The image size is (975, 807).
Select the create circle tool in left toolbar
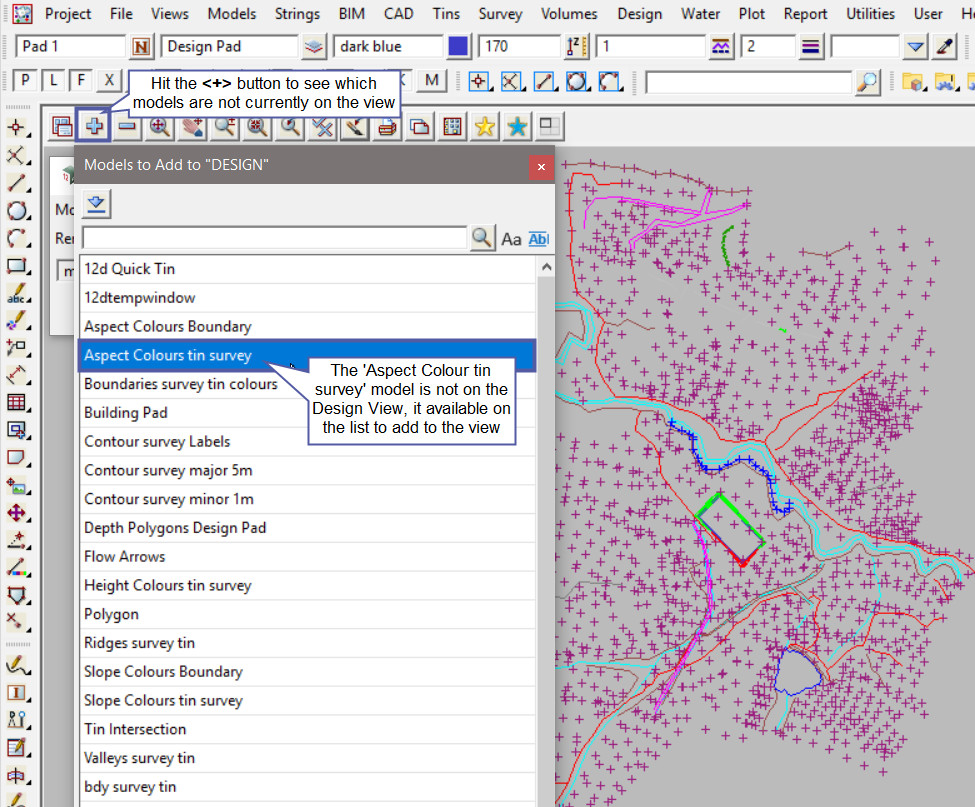tap(16, 211)
